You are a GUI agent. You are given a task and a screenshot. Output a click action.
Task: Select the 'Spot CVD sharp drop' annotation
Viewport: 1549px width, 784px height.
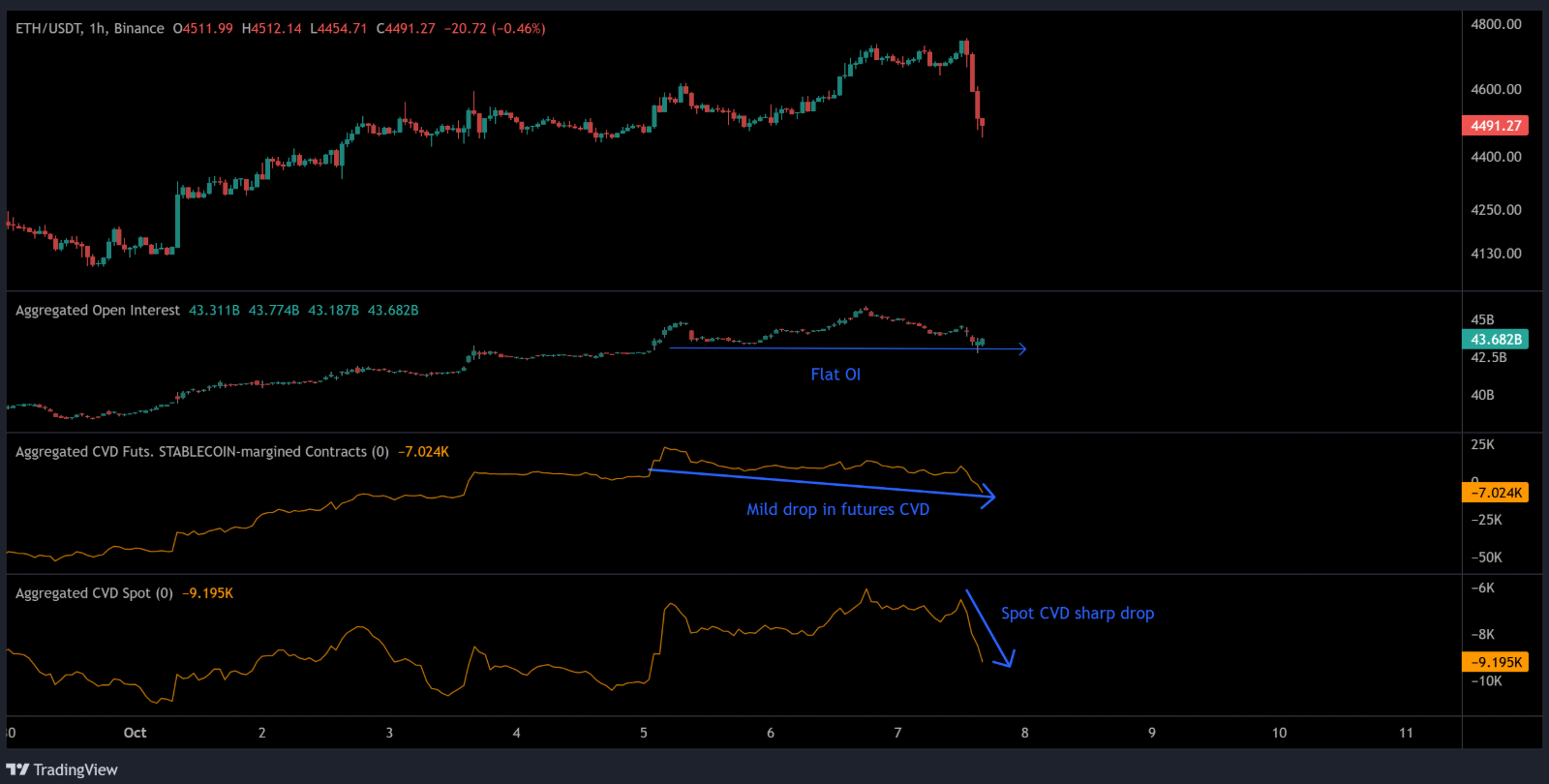(x=1077, y=614)
